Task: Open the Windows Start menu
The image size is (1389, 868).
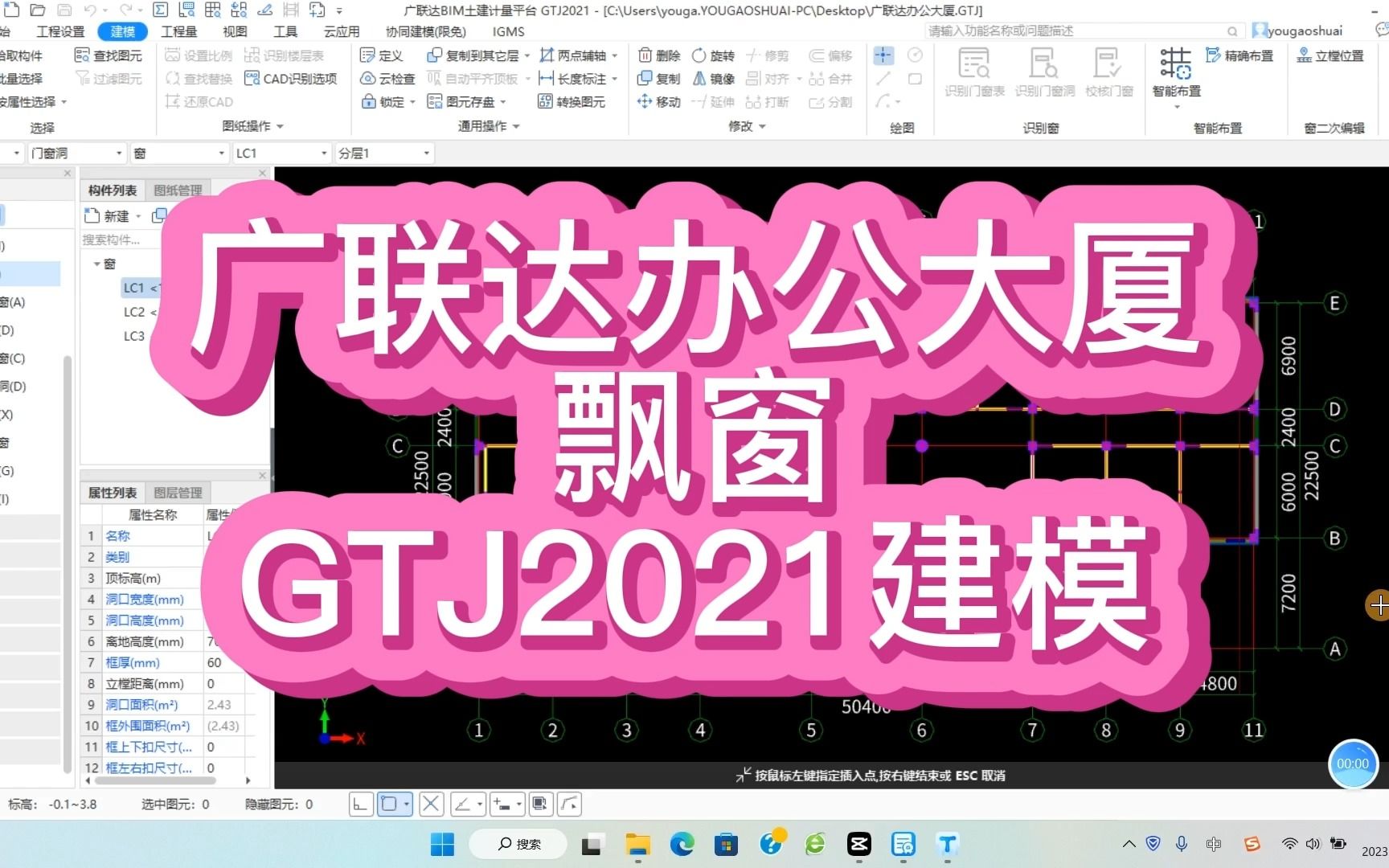Action: pos(442,845)
